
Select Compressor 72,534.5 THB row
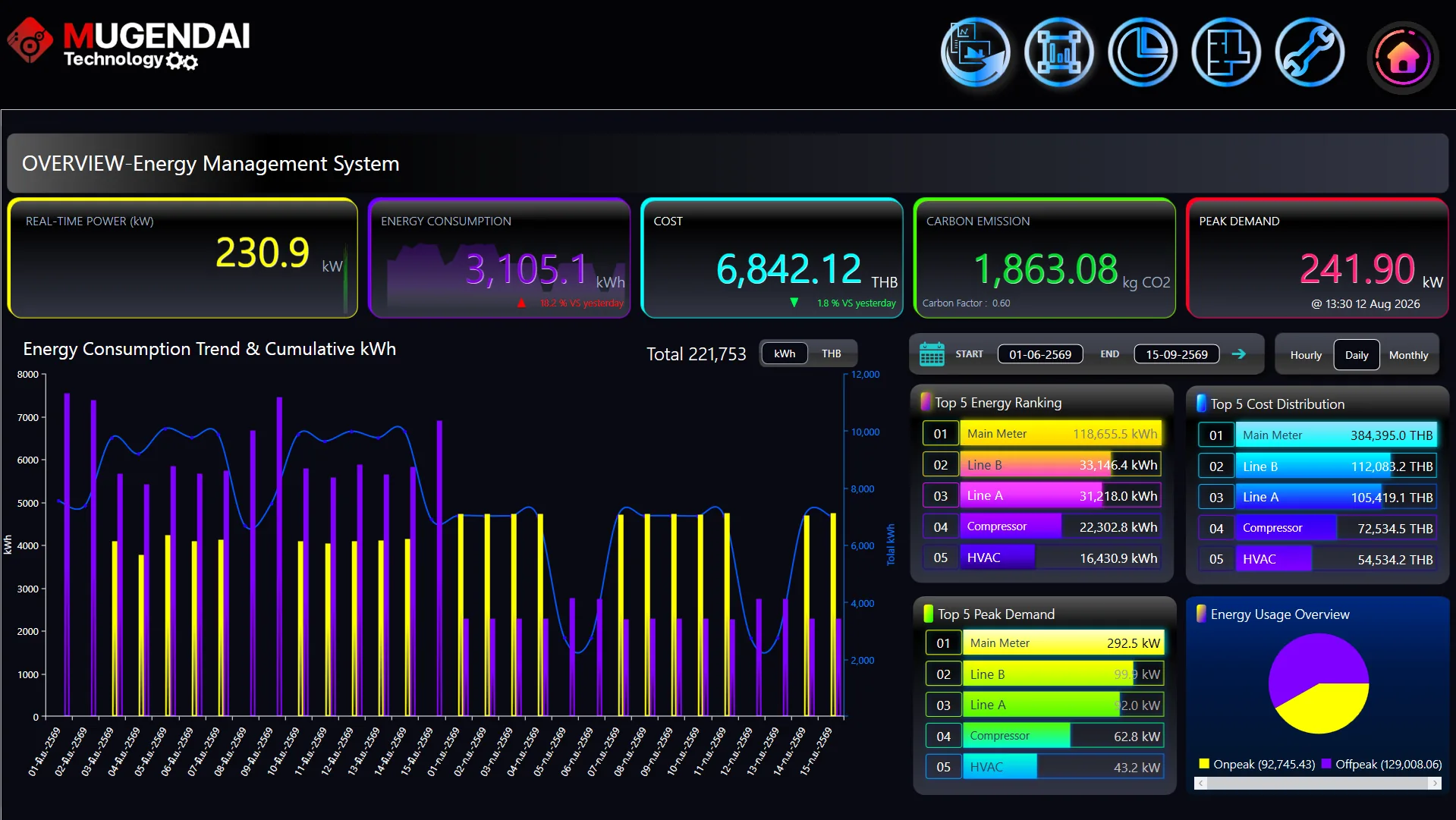[1317, 528]
